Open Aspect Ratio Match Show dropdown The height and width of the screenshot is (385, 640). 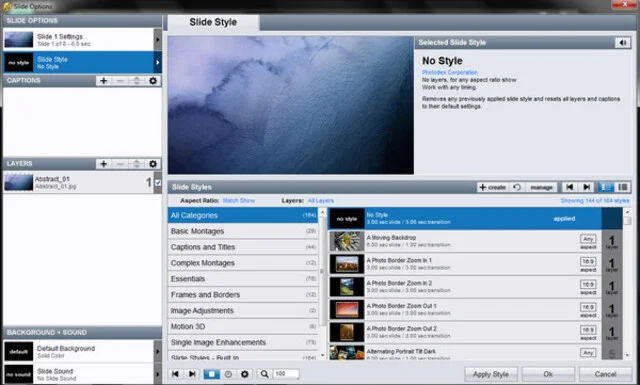click(x=239, y=200)
